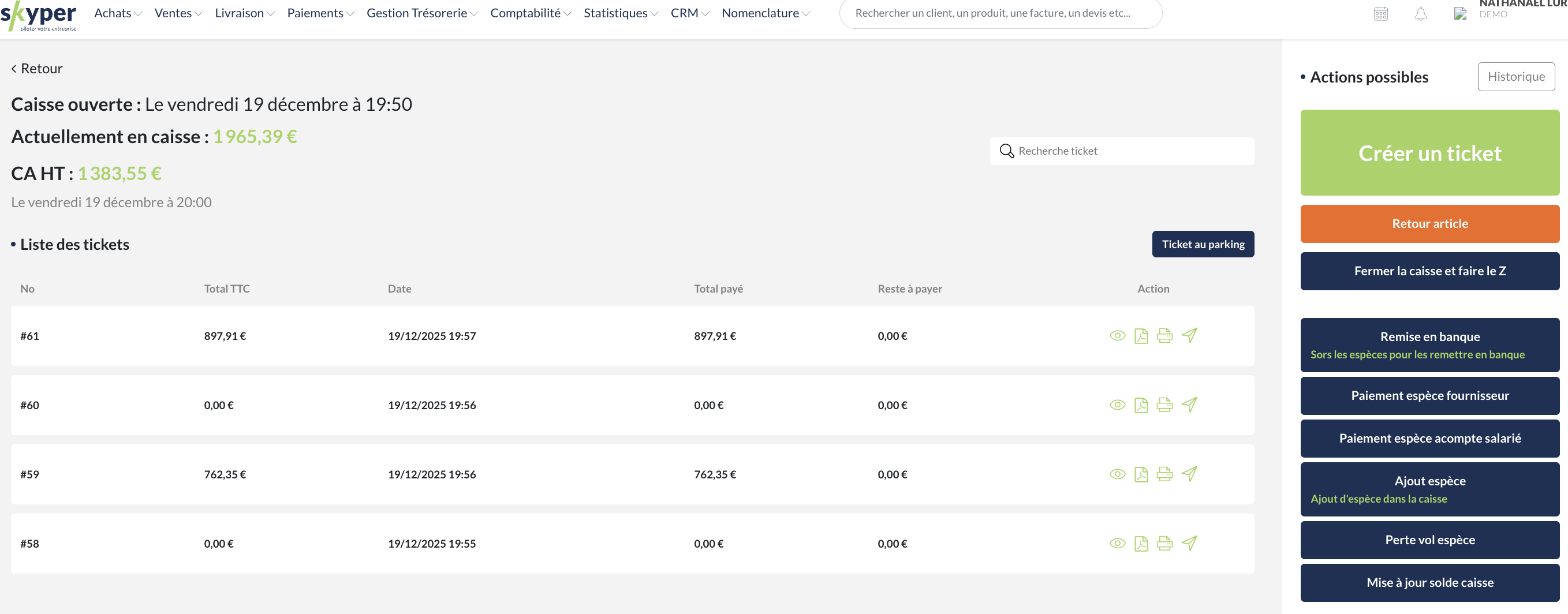Send ticket #60 by paper plane icon

tap(1189, 405)
